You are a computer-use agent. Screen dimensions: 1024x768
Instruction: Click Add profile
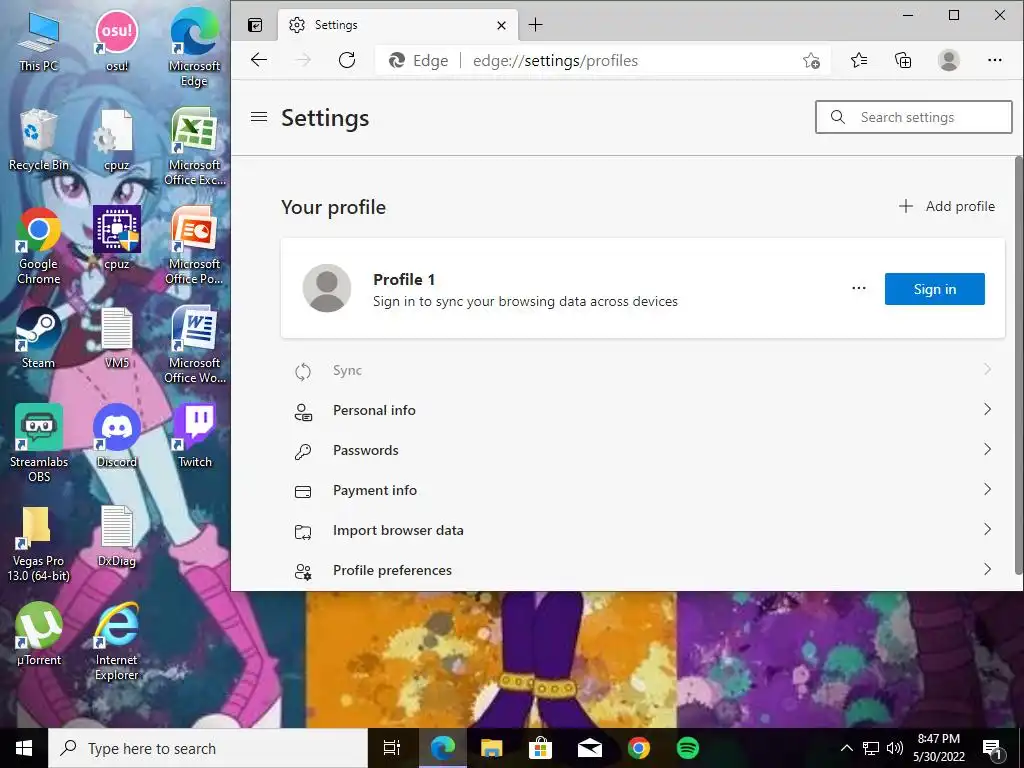pos(946,206)
